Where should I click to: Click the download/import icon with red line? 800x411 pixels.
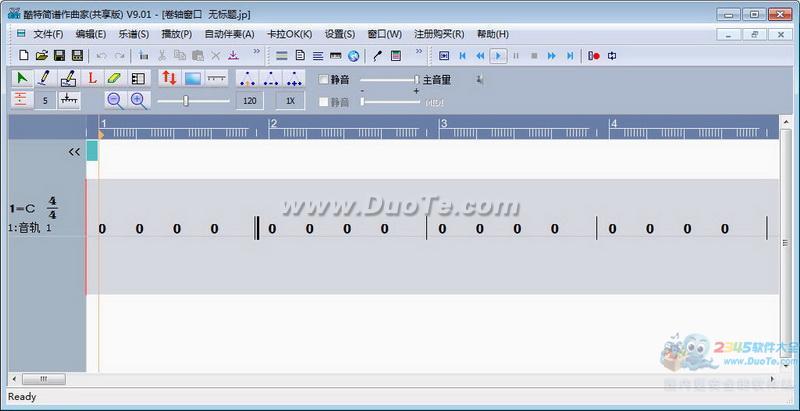[x=233, y=56]
